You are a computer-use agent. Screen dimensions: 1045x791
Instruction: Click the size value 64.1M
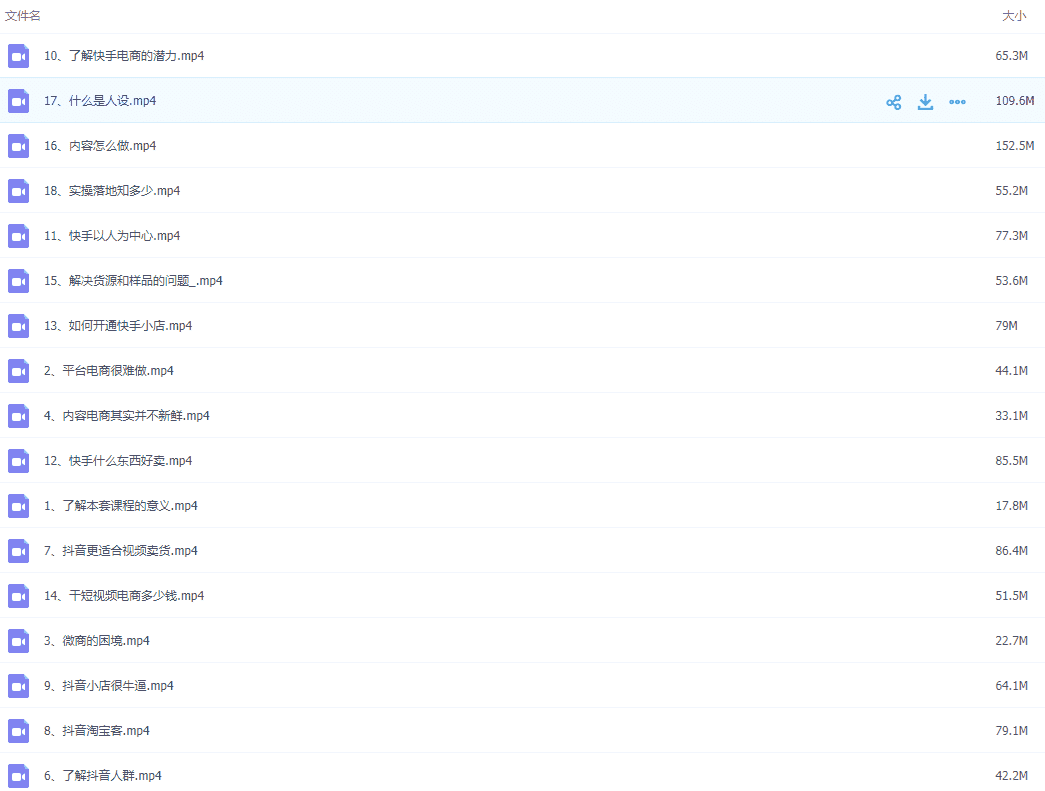(1012, 686)
